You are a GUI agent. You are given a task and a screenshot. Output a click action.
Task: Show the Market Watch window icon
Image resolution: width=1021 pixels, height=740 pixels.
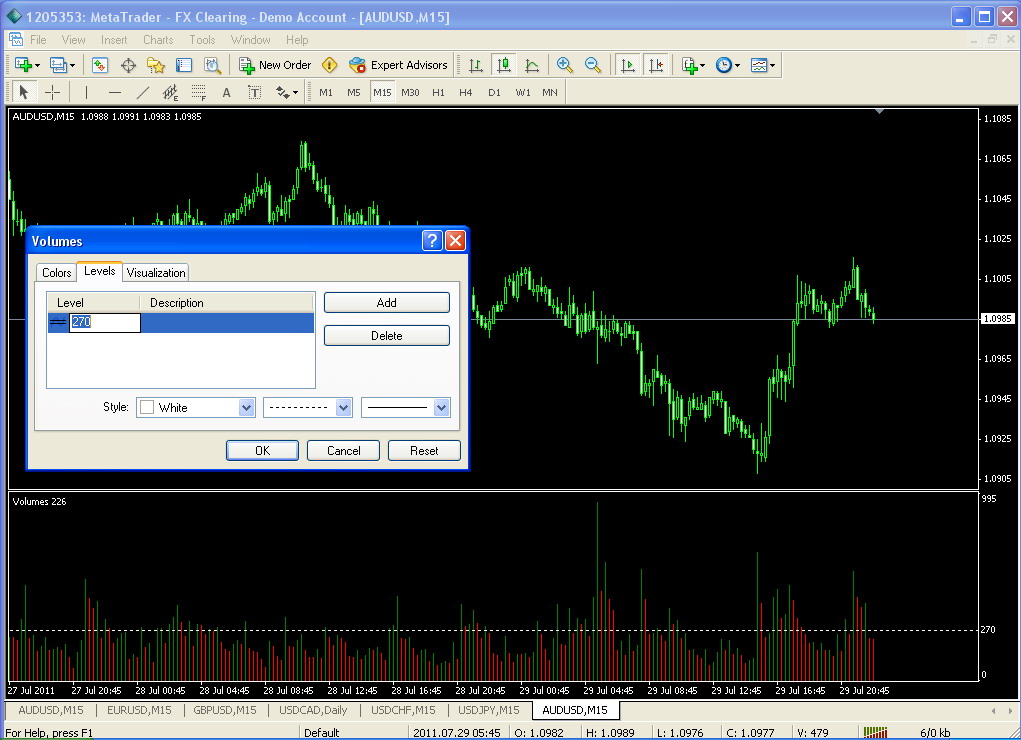(x=100, y=65)
